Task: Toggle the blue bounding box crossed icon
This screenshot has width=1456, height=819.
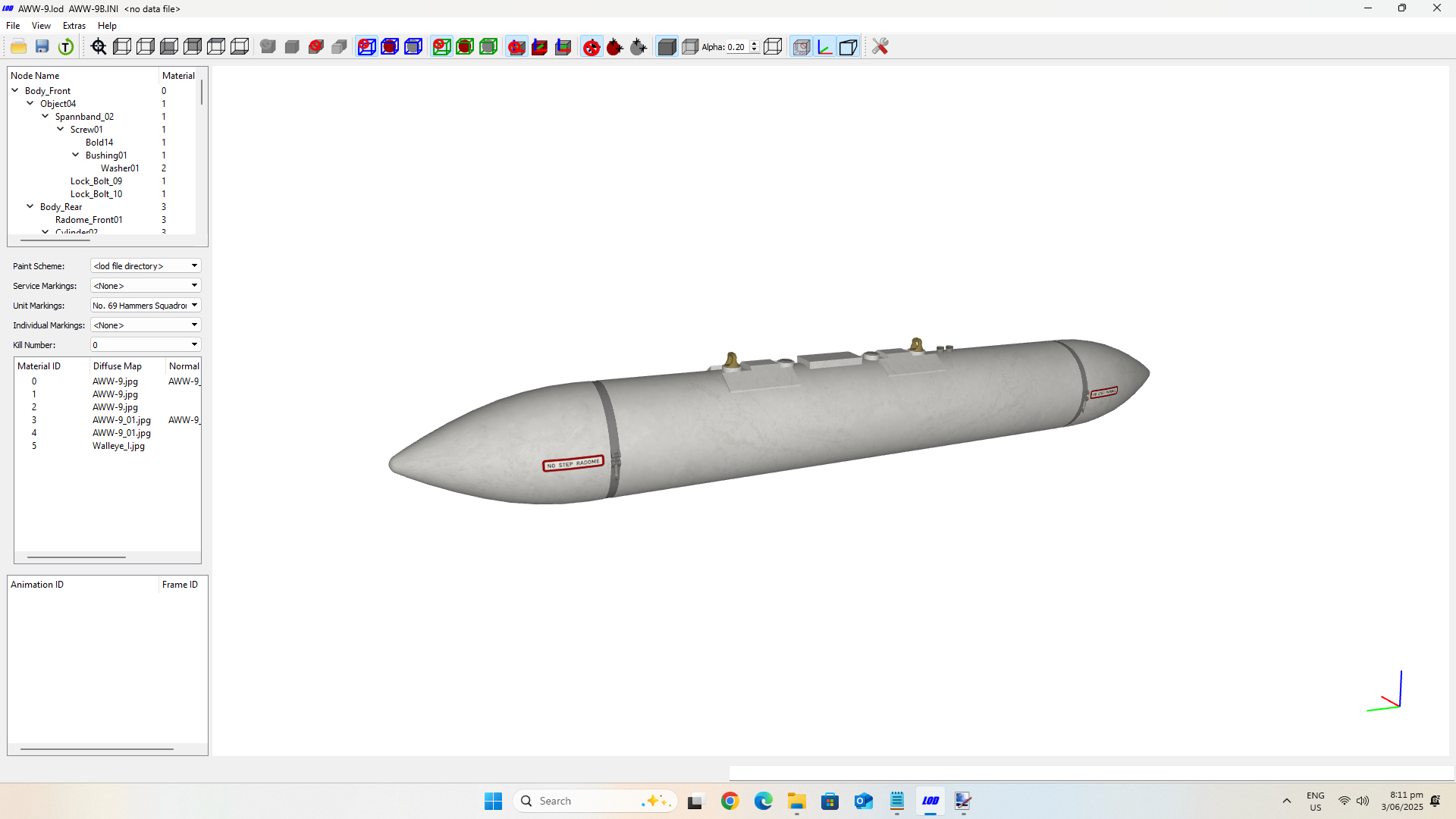Action: tap(366, 47)
